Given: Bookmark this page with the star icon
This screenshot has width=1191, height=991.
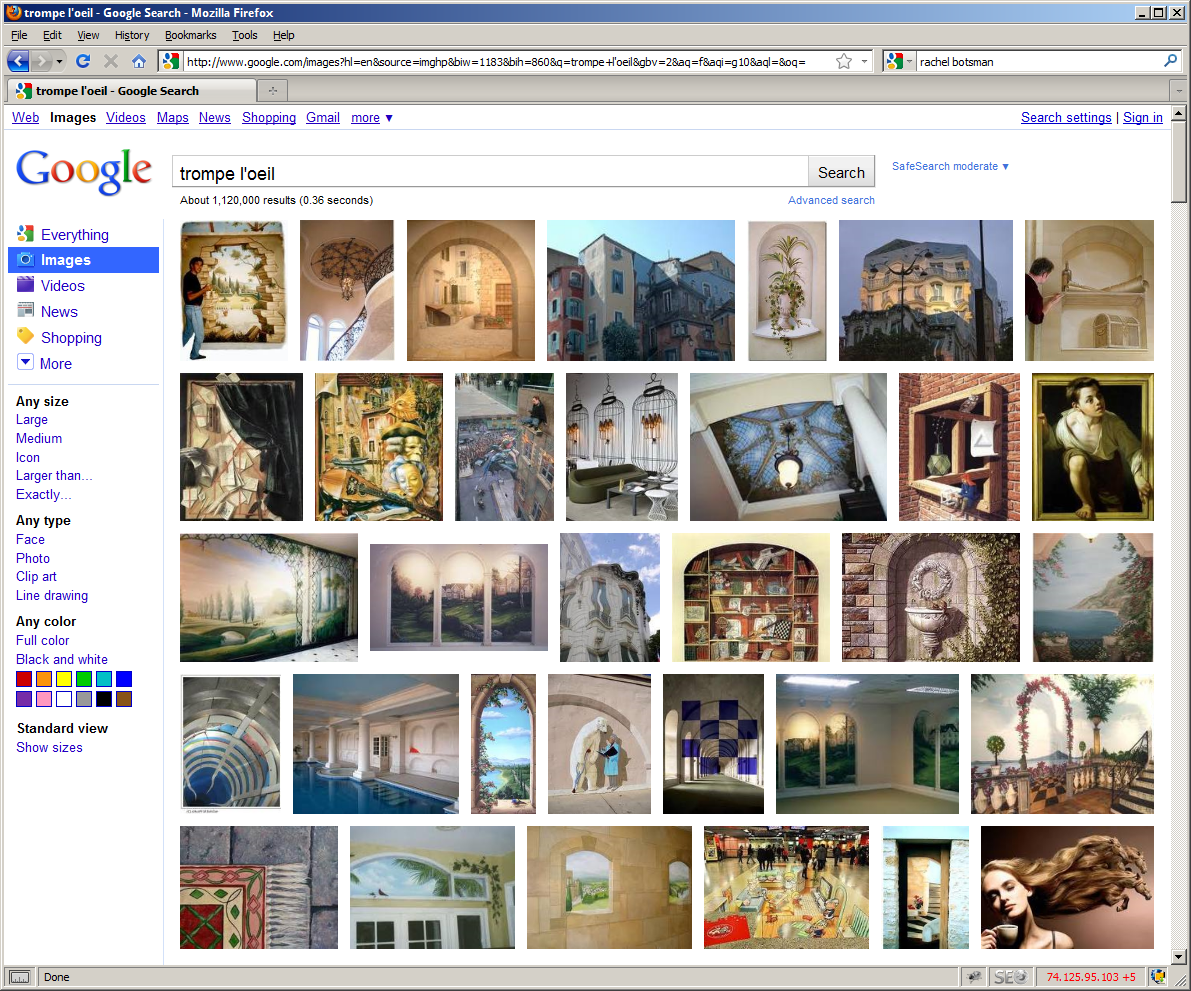Looking at the screenshot, I should pyautogui.click(x=844, y=62).
